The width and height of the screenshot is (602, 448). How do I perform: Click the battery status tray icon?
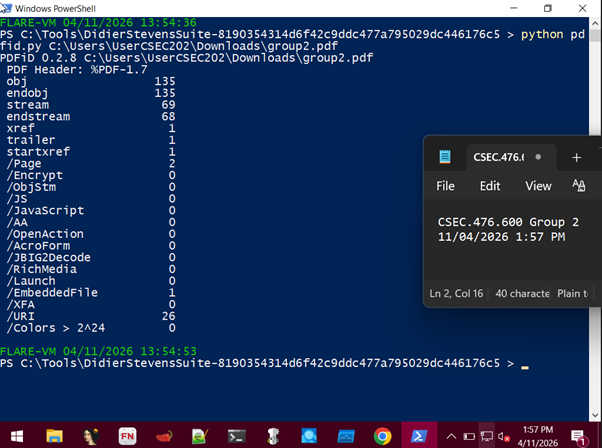[x=469, y=436]
